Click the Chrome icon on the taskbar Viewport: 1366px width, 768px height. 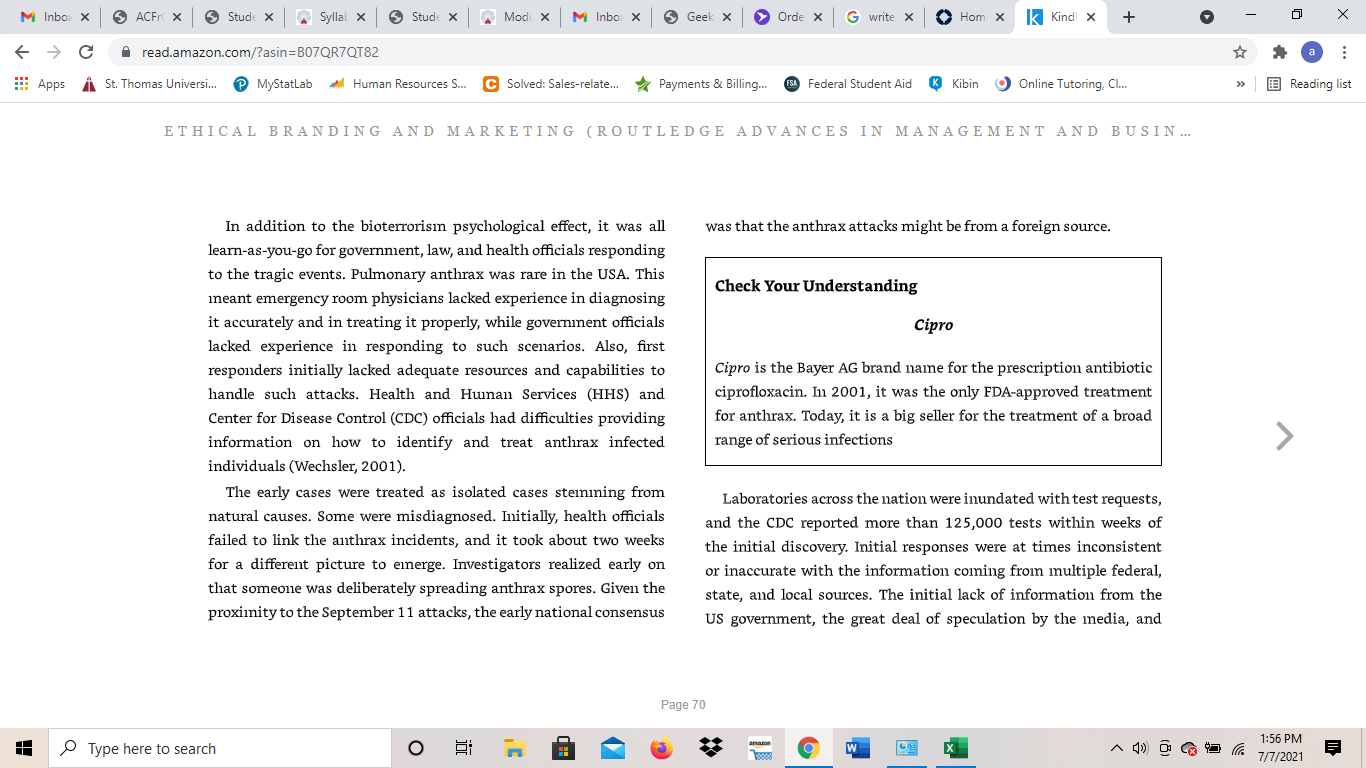click(x=808, y=748)
